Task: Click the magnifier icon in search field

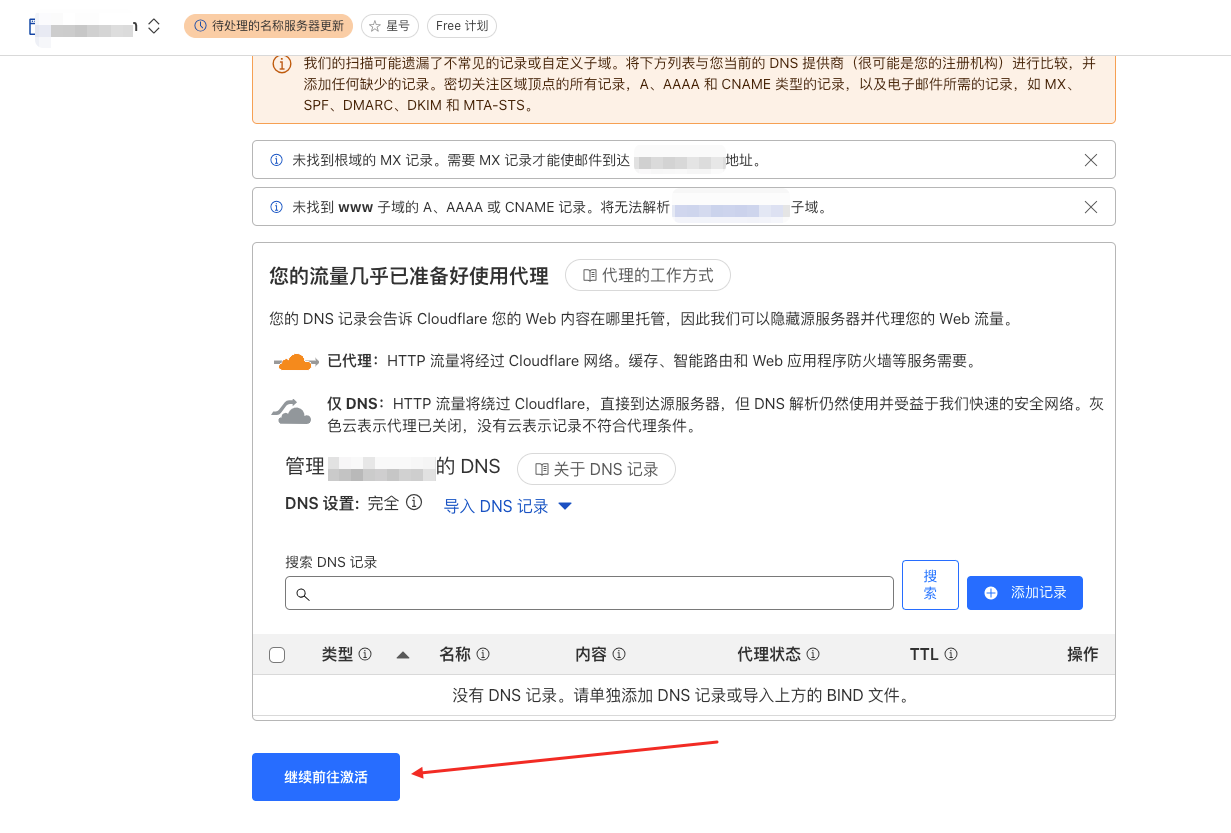Action: (x=302, y=594)
